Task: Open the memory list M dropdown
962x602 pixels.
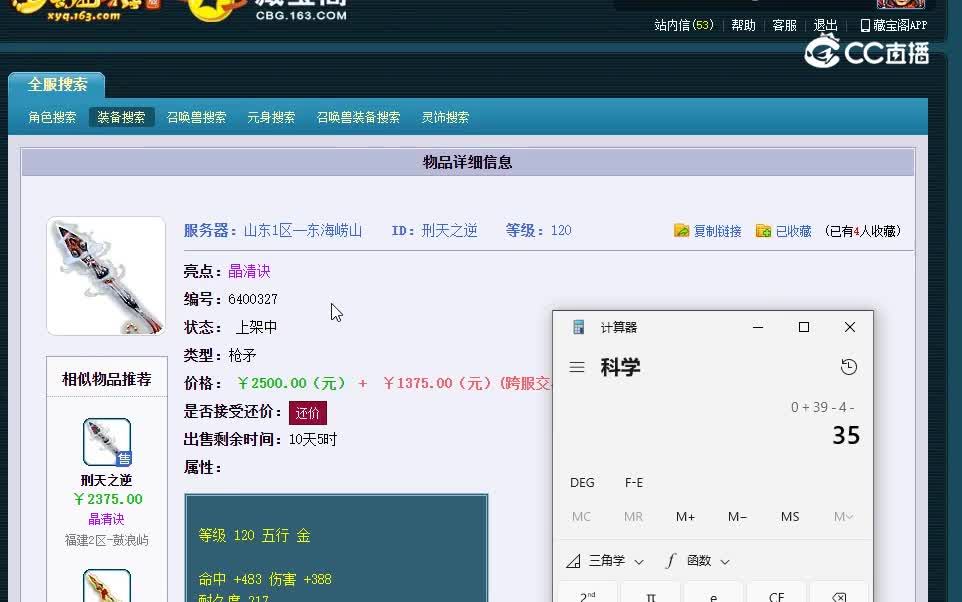Action: (x=843, y=517)
